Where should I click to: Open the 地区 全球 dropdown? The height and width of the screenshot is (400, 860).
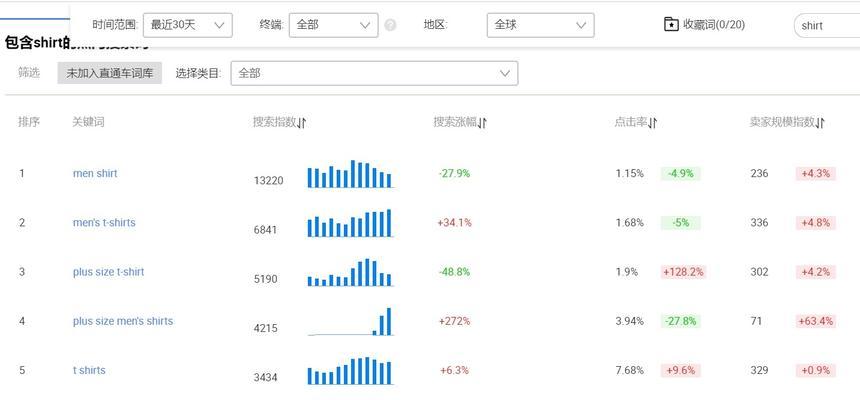pos(540,25)
